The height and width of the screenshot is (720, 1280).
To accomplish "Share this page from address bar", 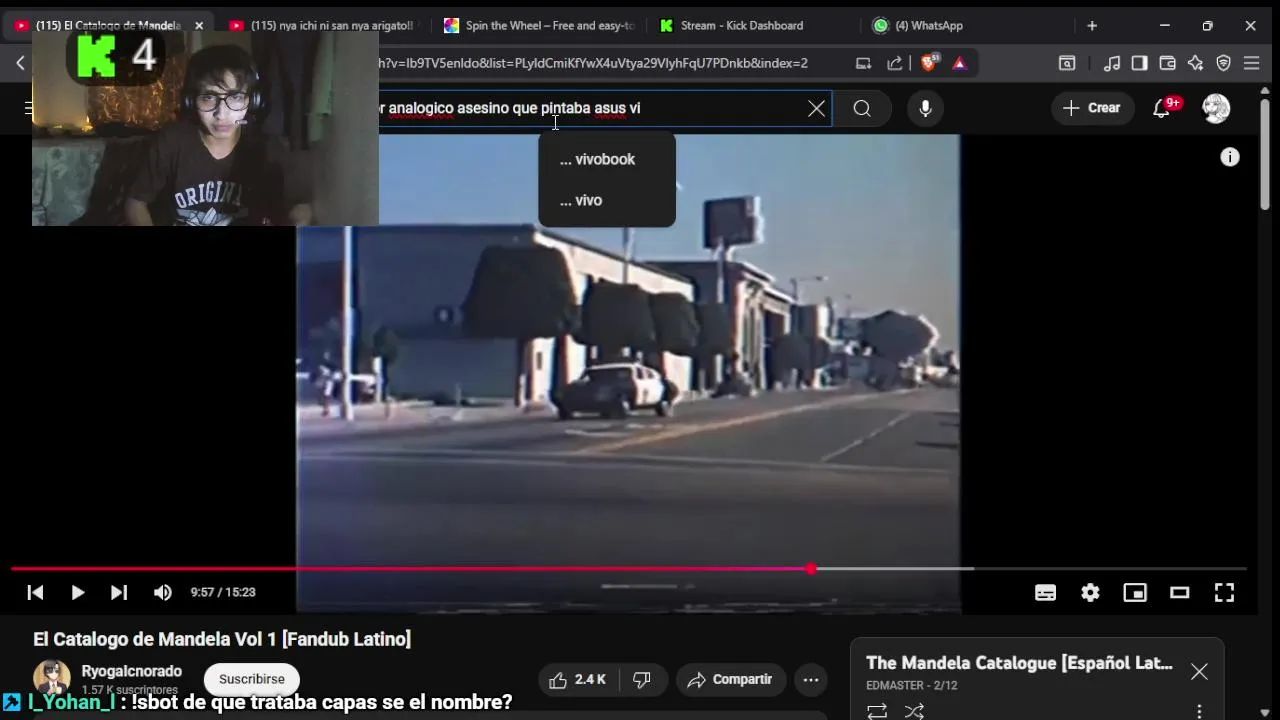I will [x=894, y=63].
